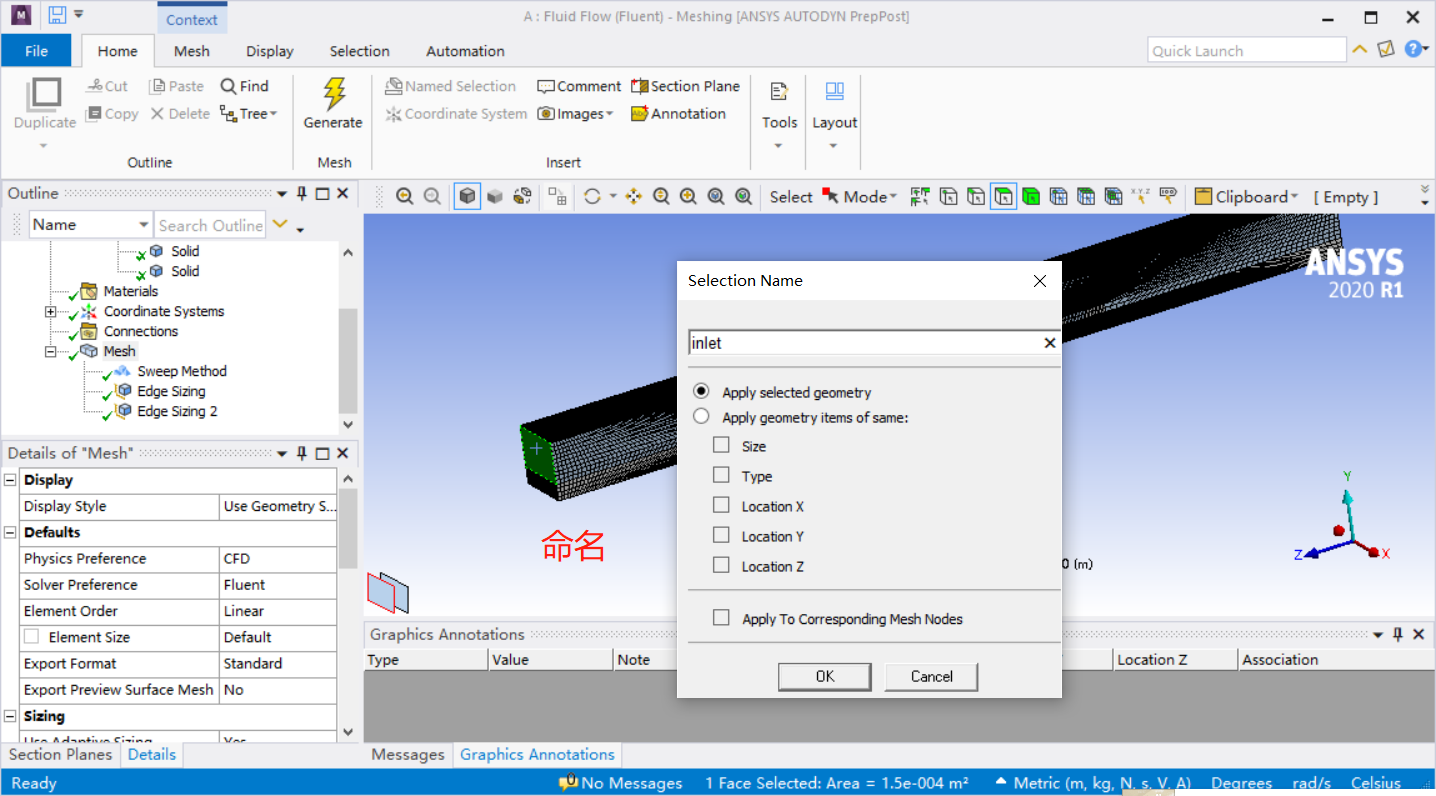Image resolution: width=1436 pixels, height=796 pixels.
Task: Open the Section Planes panel tab
Action: coord(61,755)
